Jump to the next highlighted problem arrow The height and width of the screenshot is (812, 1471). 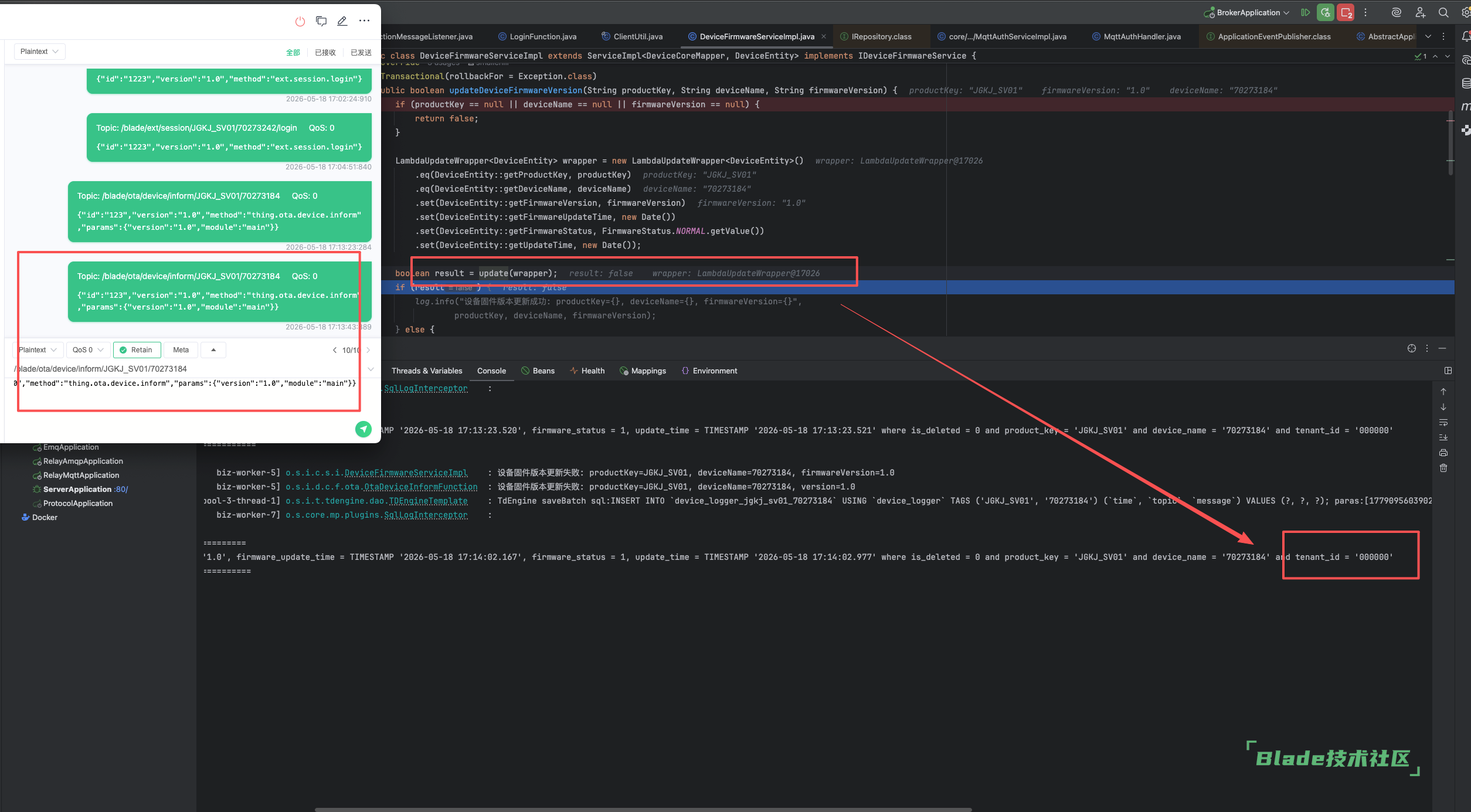click(x=1448, y=56)
